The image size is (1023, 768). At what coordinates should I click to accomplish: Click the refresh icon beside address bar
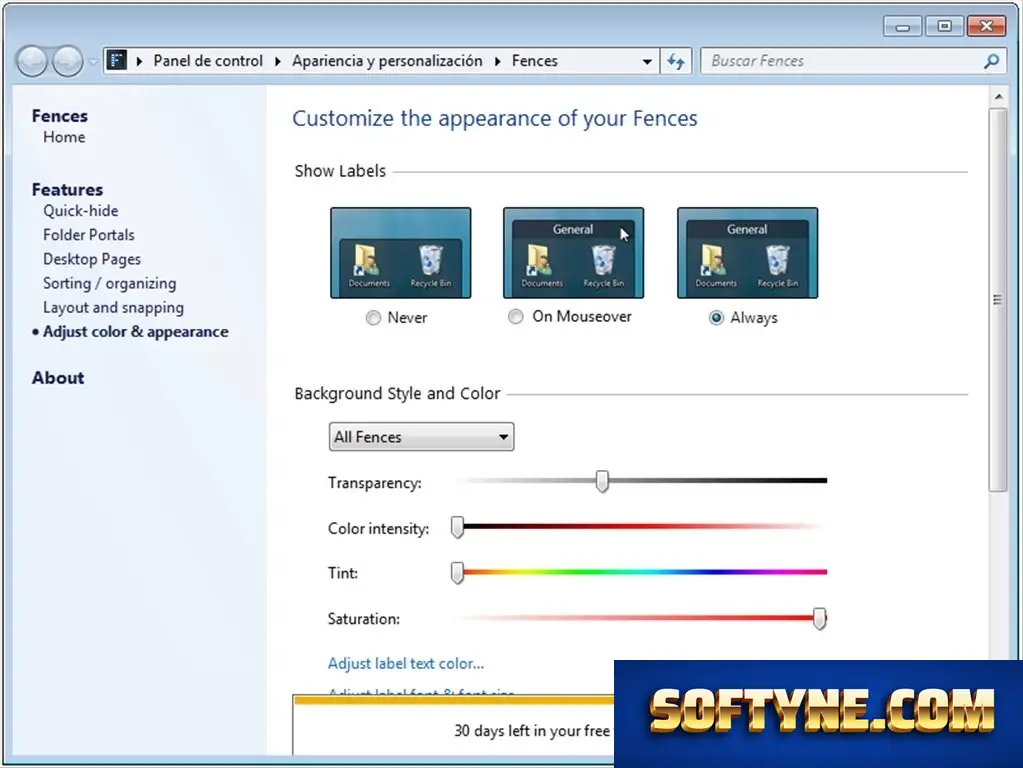(x=676, y=61)
